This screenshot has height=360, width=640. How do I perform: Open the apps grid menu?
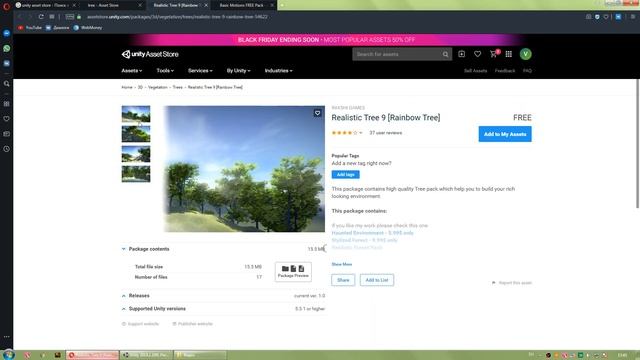509,54
